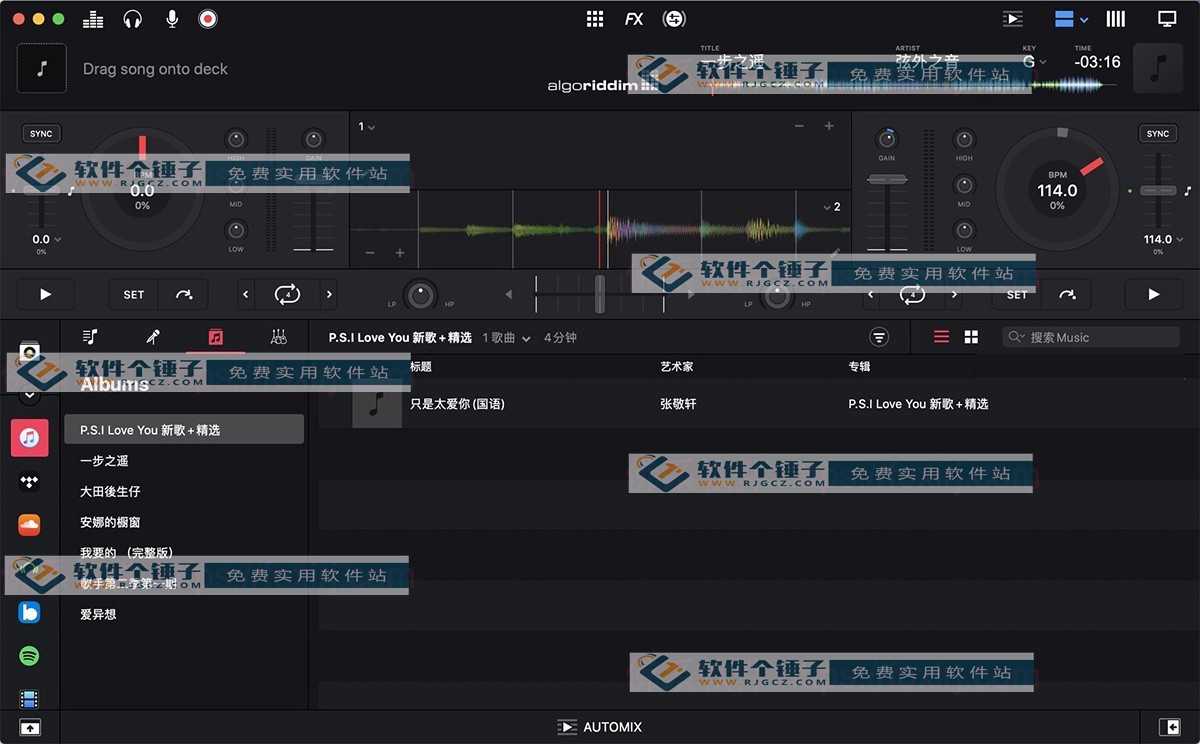Click the panel toggle icon at bottom right
1200x744 pixels.
pos(1170,727)
